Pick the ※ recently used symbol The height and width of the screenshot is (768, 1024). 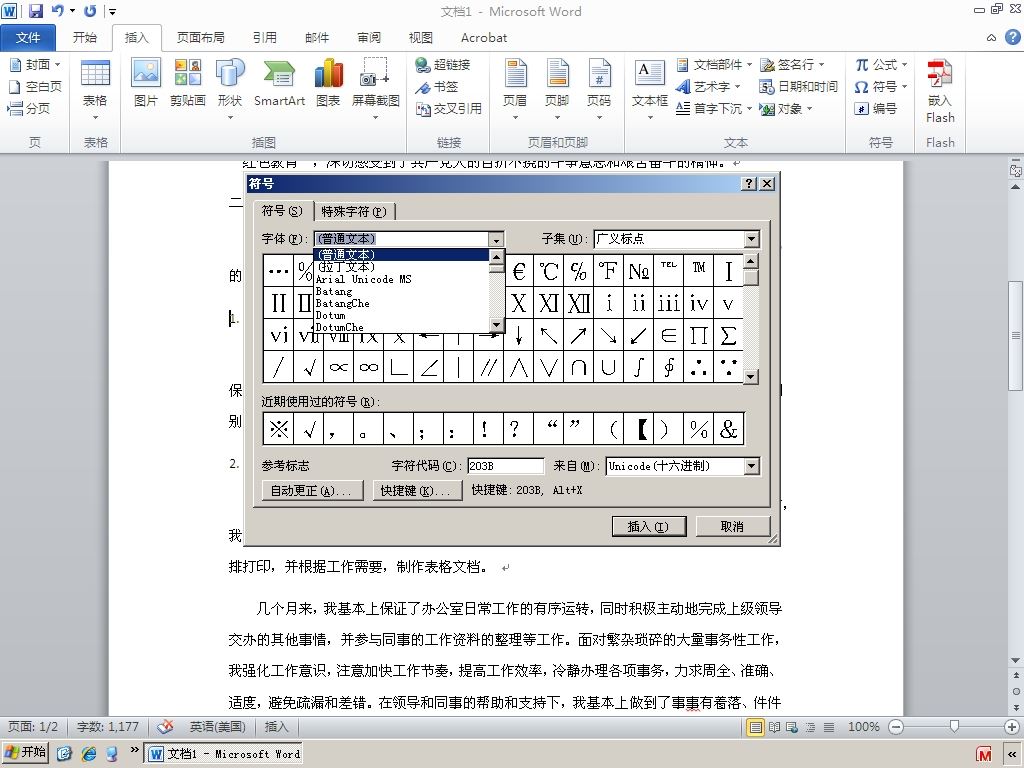coord(279,429)
